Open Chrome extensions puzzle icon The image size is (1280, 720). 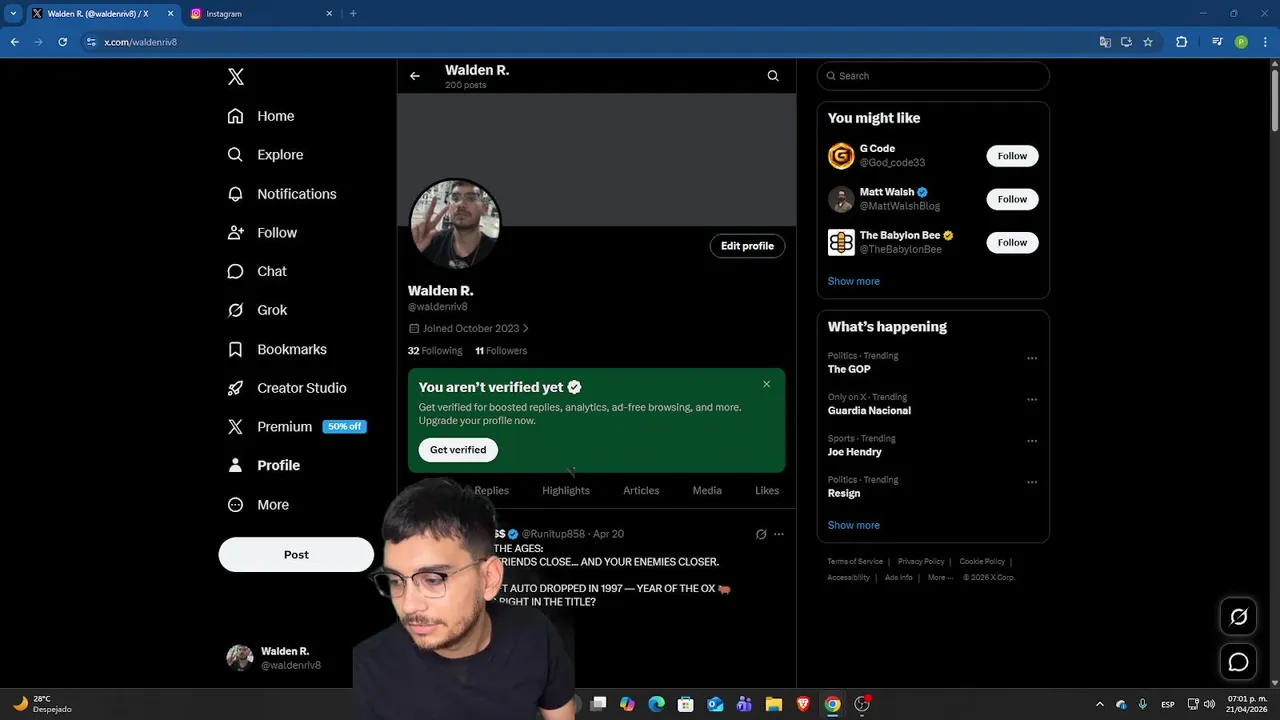(1181, 42)
